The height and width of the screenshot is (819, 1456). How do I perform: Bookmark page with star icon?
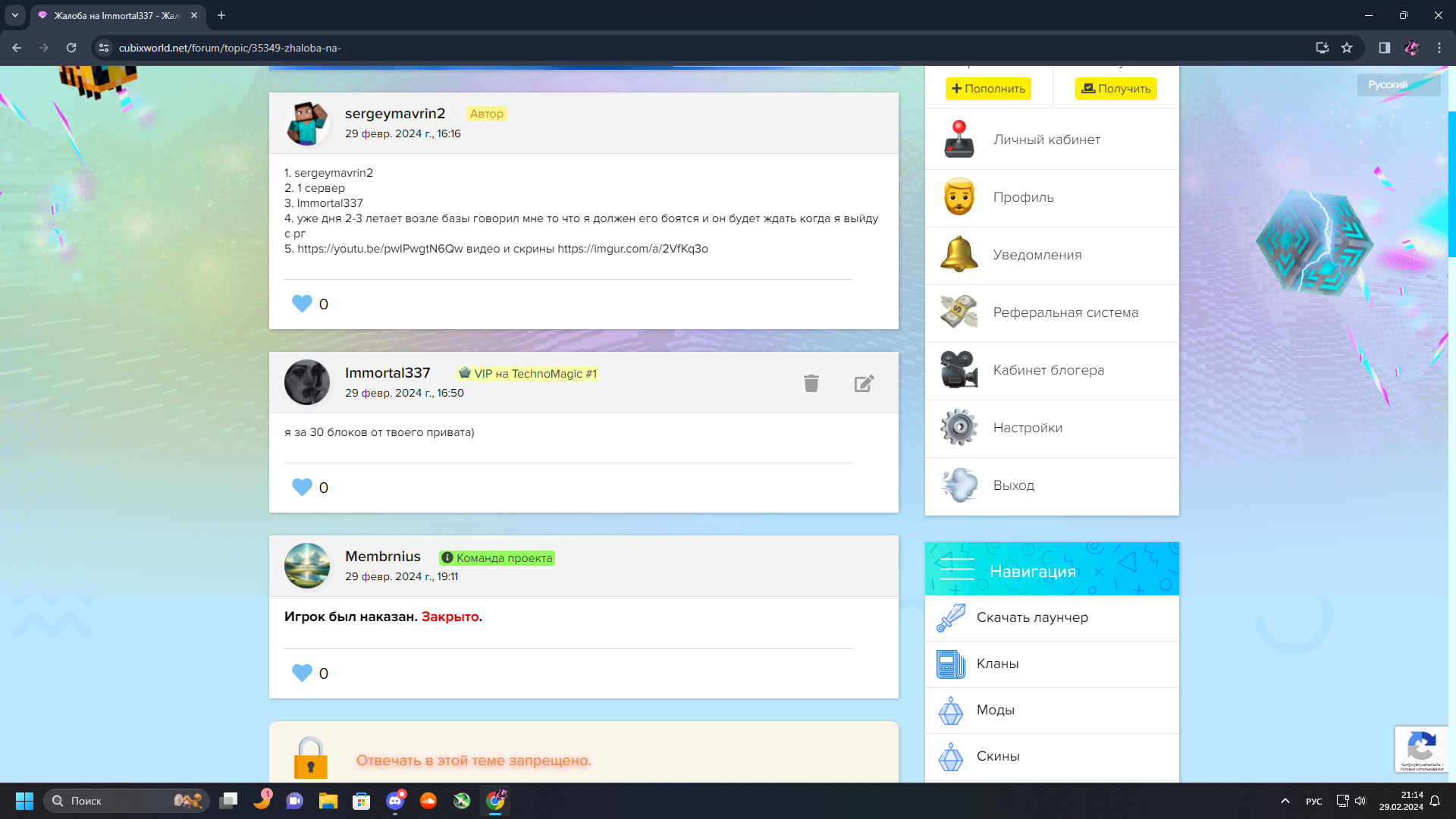pyautogui.click(x=1347, y=48)
